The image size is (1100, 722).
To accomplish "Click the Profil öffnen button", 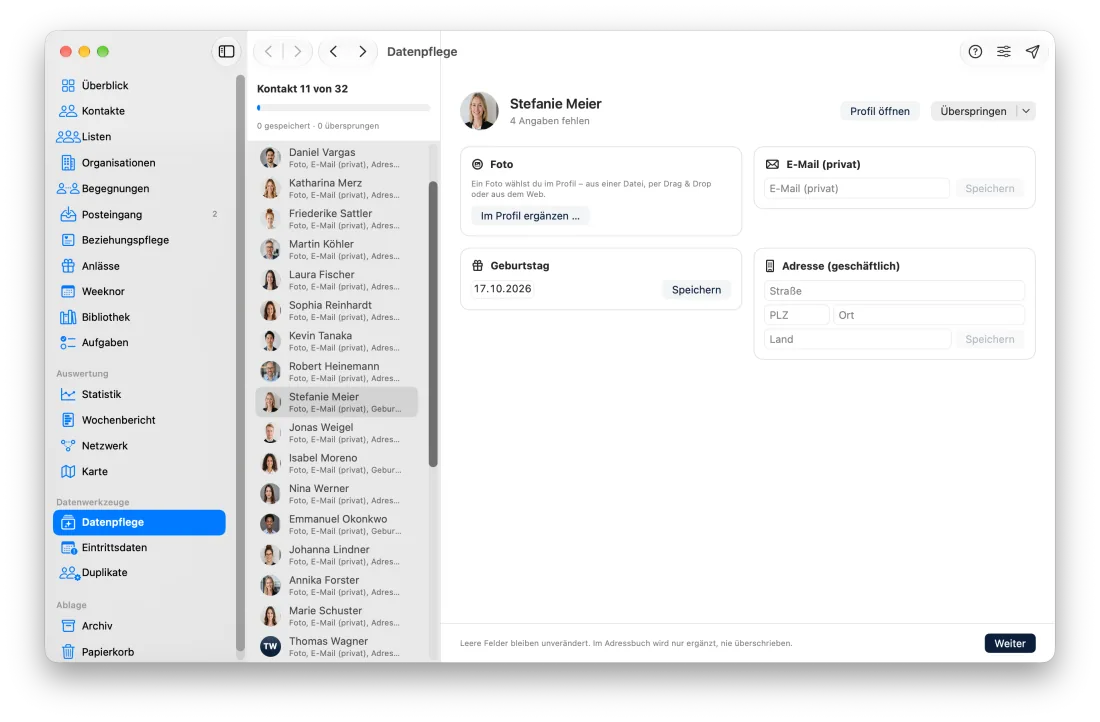I will point(880,111).
